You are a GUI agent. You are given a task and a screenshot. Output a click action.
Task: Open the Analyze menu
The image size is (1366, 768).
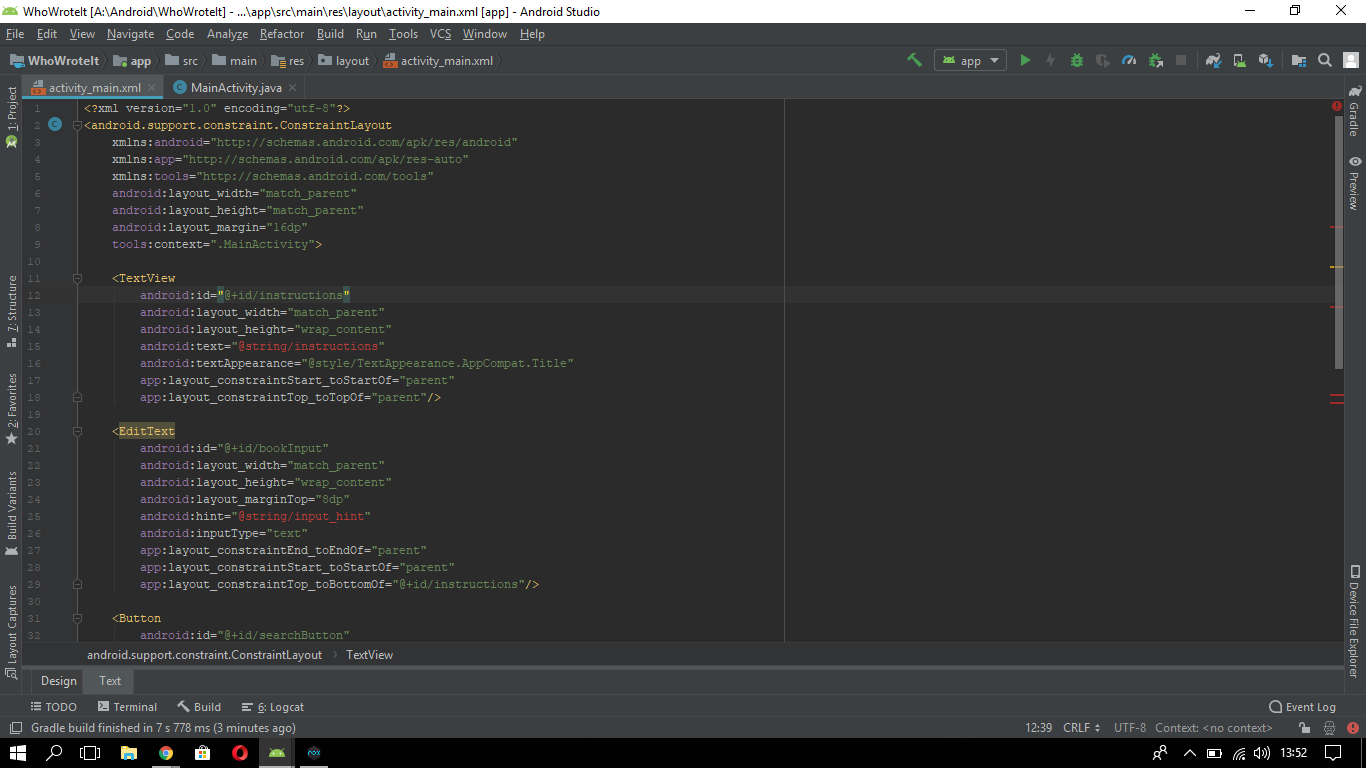227,34
